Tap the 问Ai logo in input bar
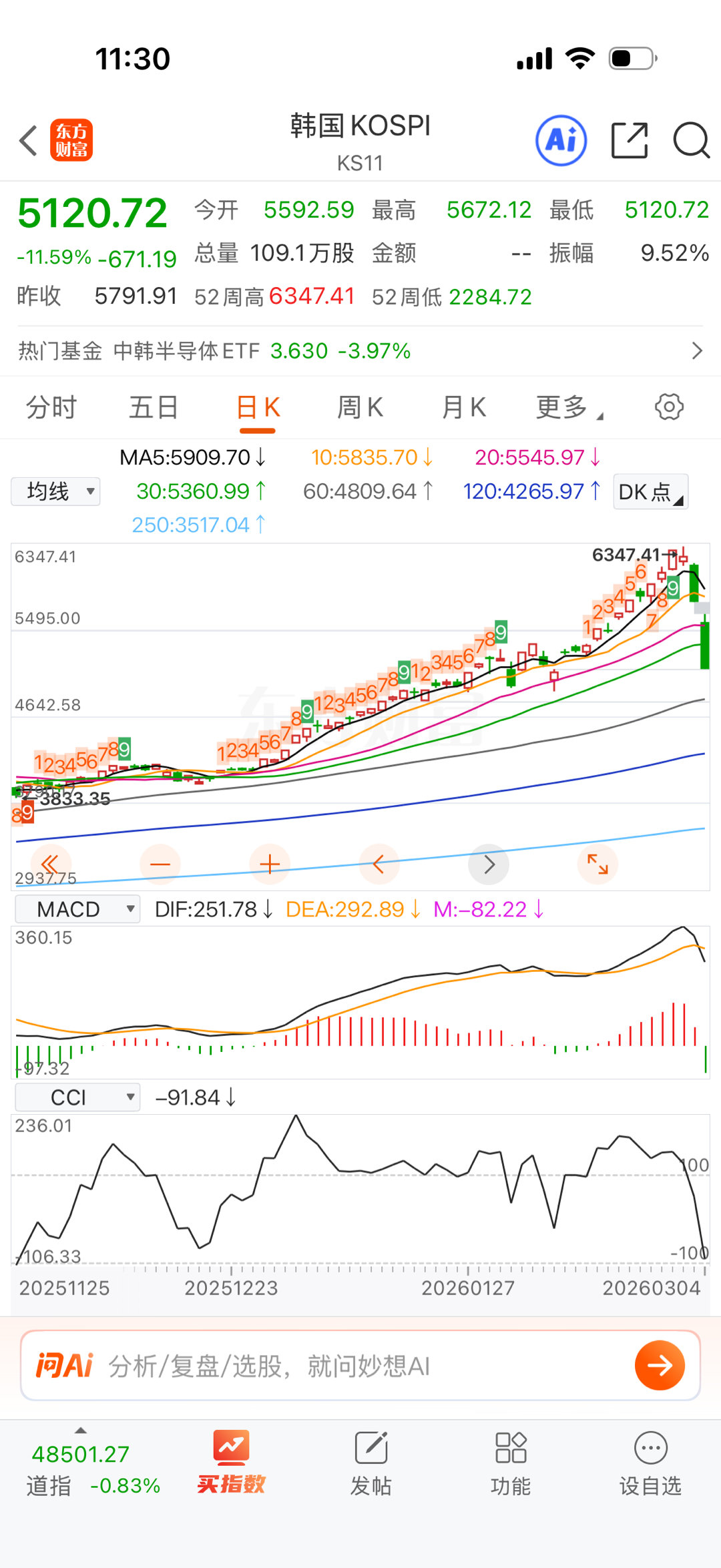Image resolution: width=721 pixels, height=1568 pixels. (64, 1365)
